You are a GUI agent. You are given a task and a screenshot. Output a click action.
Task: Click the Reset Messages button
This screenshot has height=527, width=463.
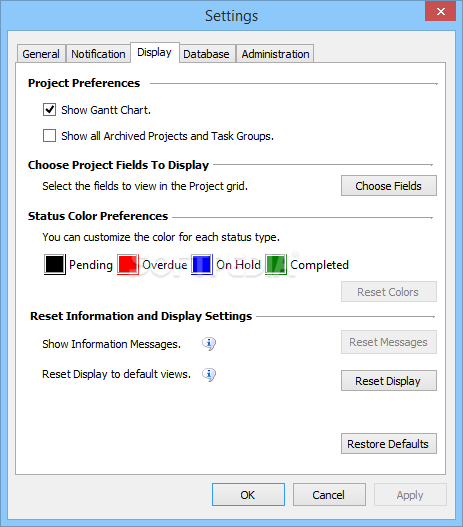(x=389, y=342)
